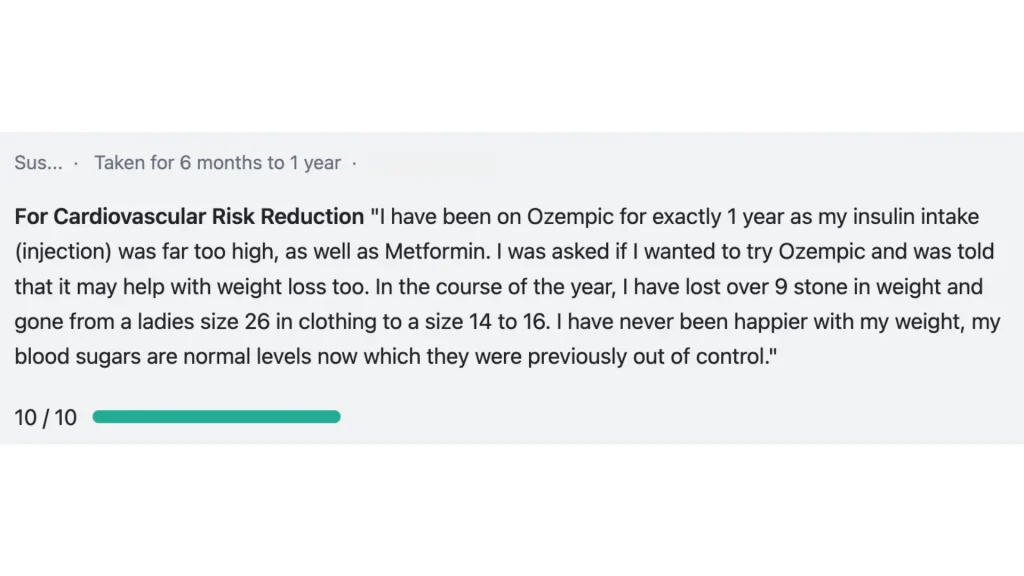The width and height of the screenshot is (1024, 576).
Task: Click the 10 / 10 rating score
Action: [46, 417]
